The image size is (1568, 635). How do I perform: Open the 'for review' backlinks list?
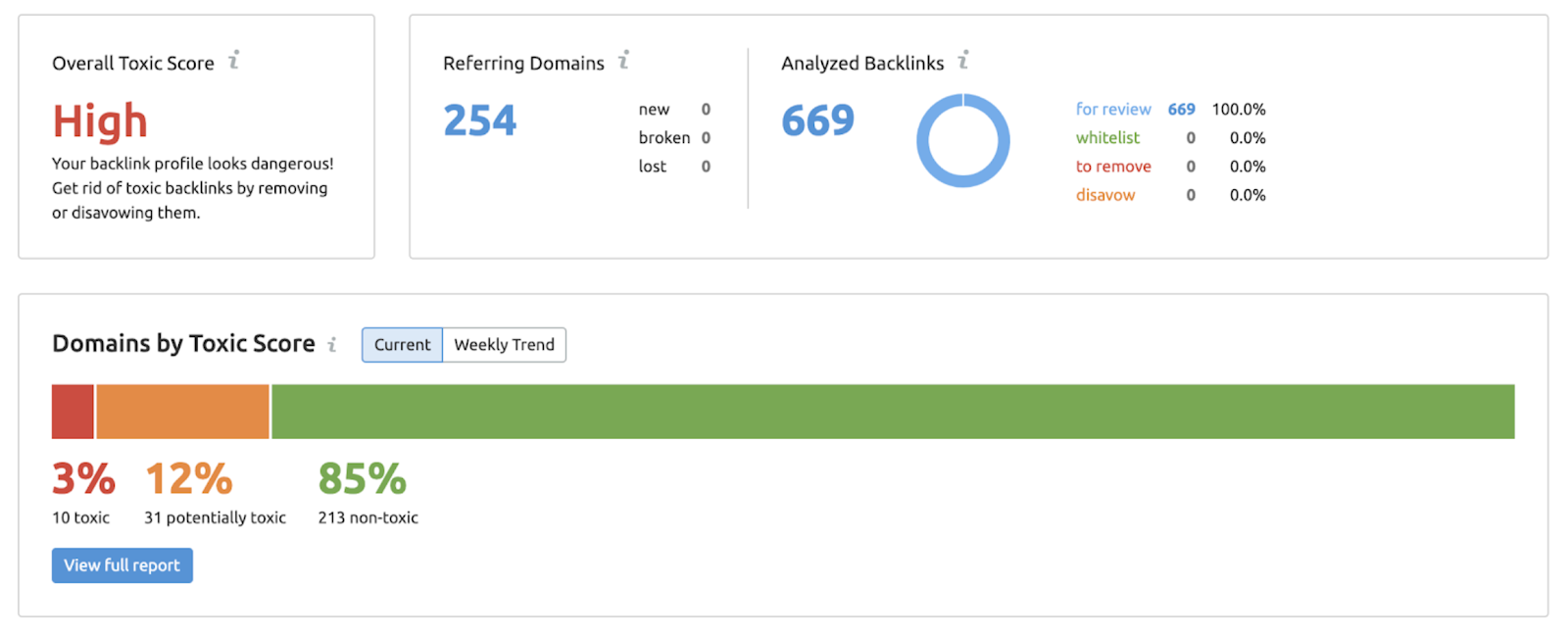click(1113, 109)
